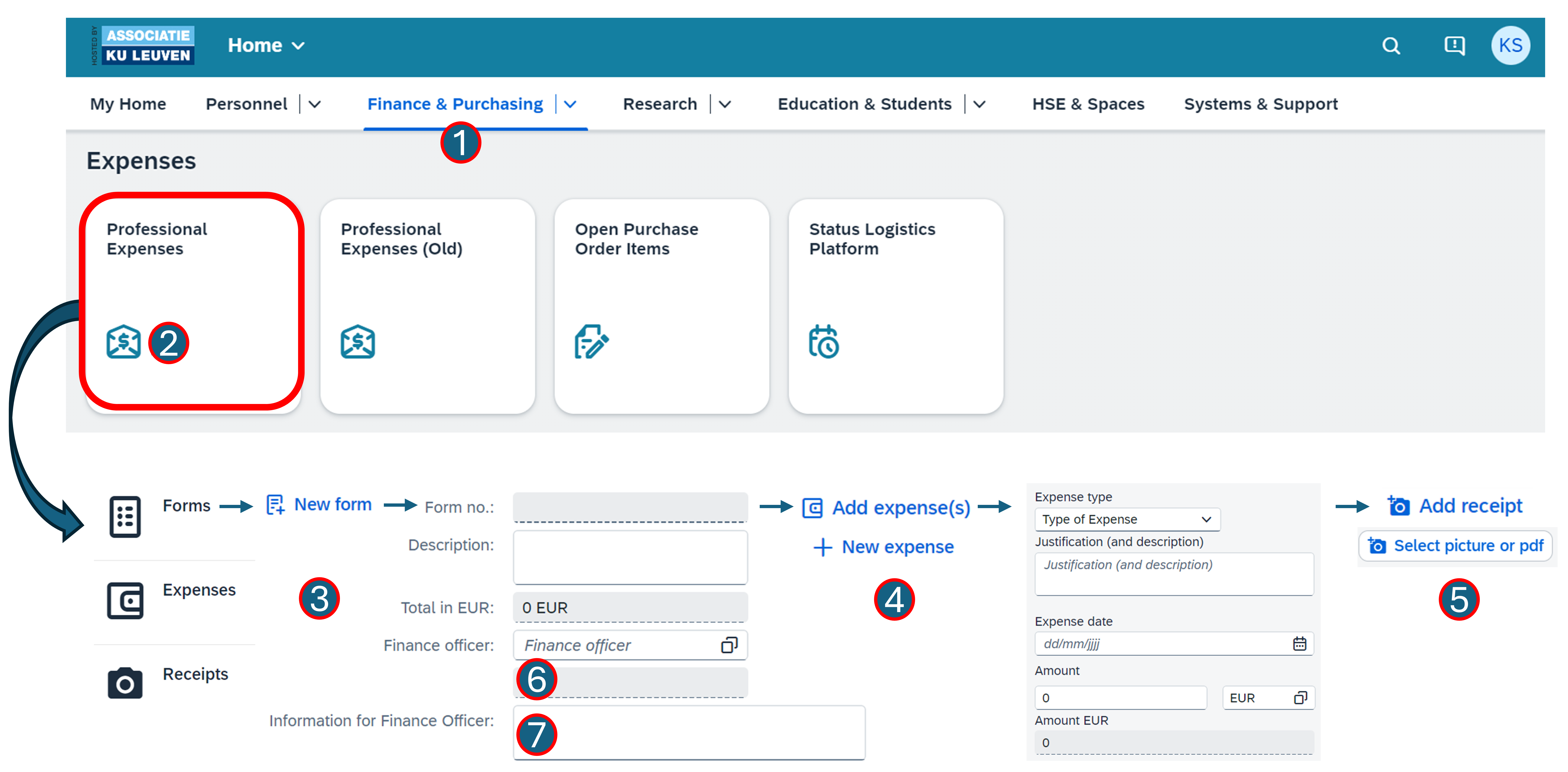Viewport: 1568px width, 772px height.
Task: Click the Justification (and description) text area
Action: 1174,574
